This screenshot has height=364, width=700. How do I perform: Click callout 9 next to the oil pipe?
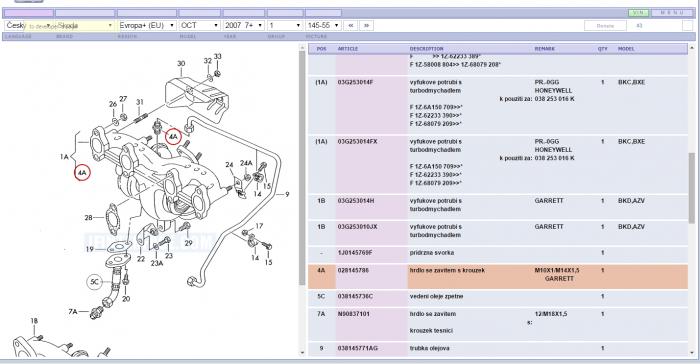click(x=287, y=194)
